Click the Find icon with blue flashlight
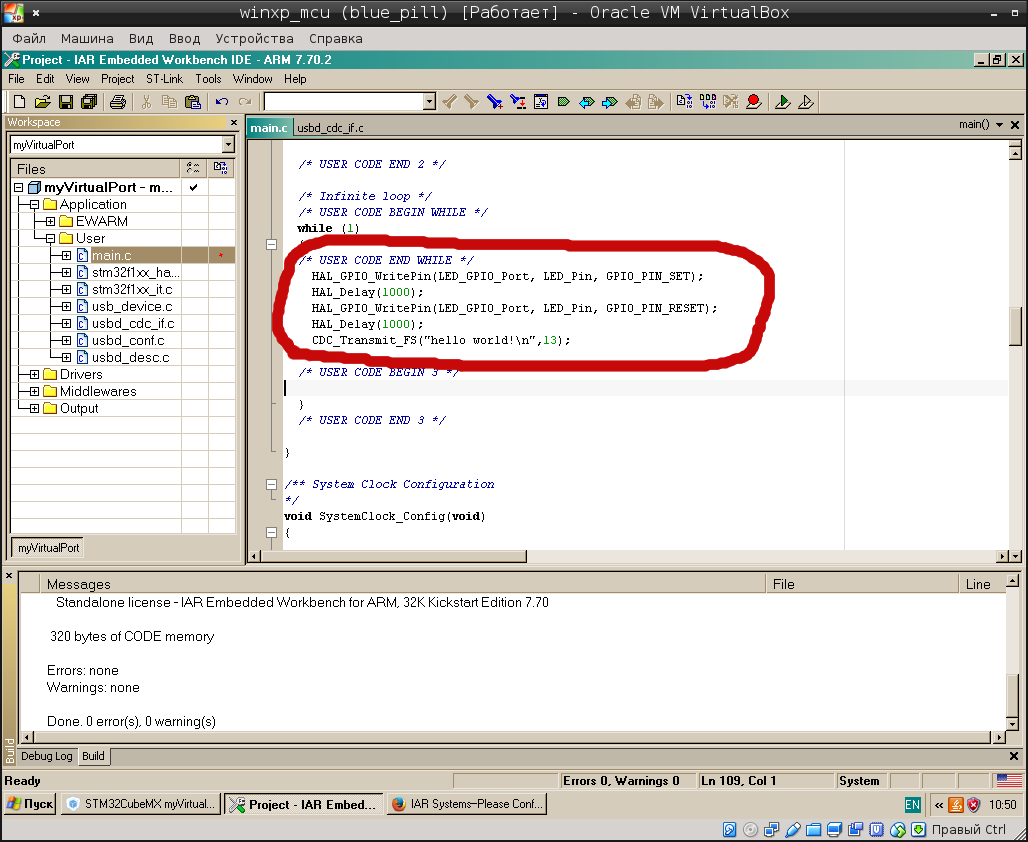 (x=494, y=102)
